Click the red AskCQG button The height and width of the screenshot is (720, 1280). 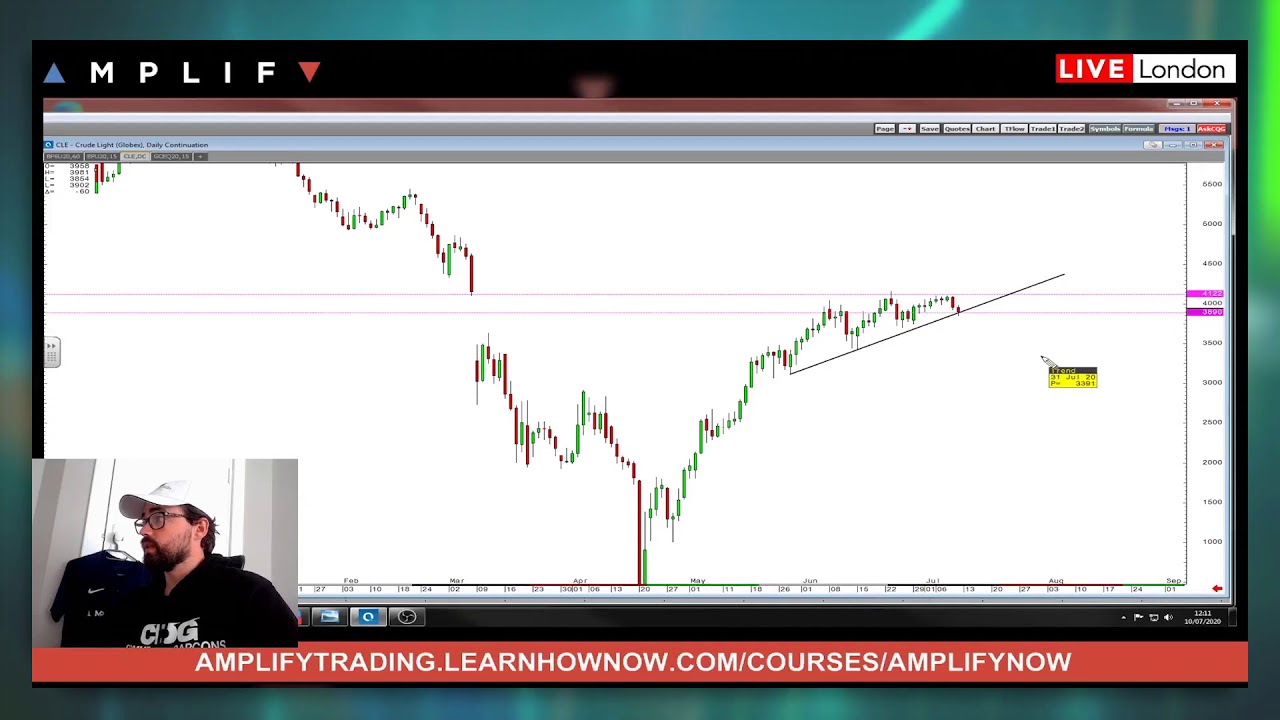[1212, 129]
